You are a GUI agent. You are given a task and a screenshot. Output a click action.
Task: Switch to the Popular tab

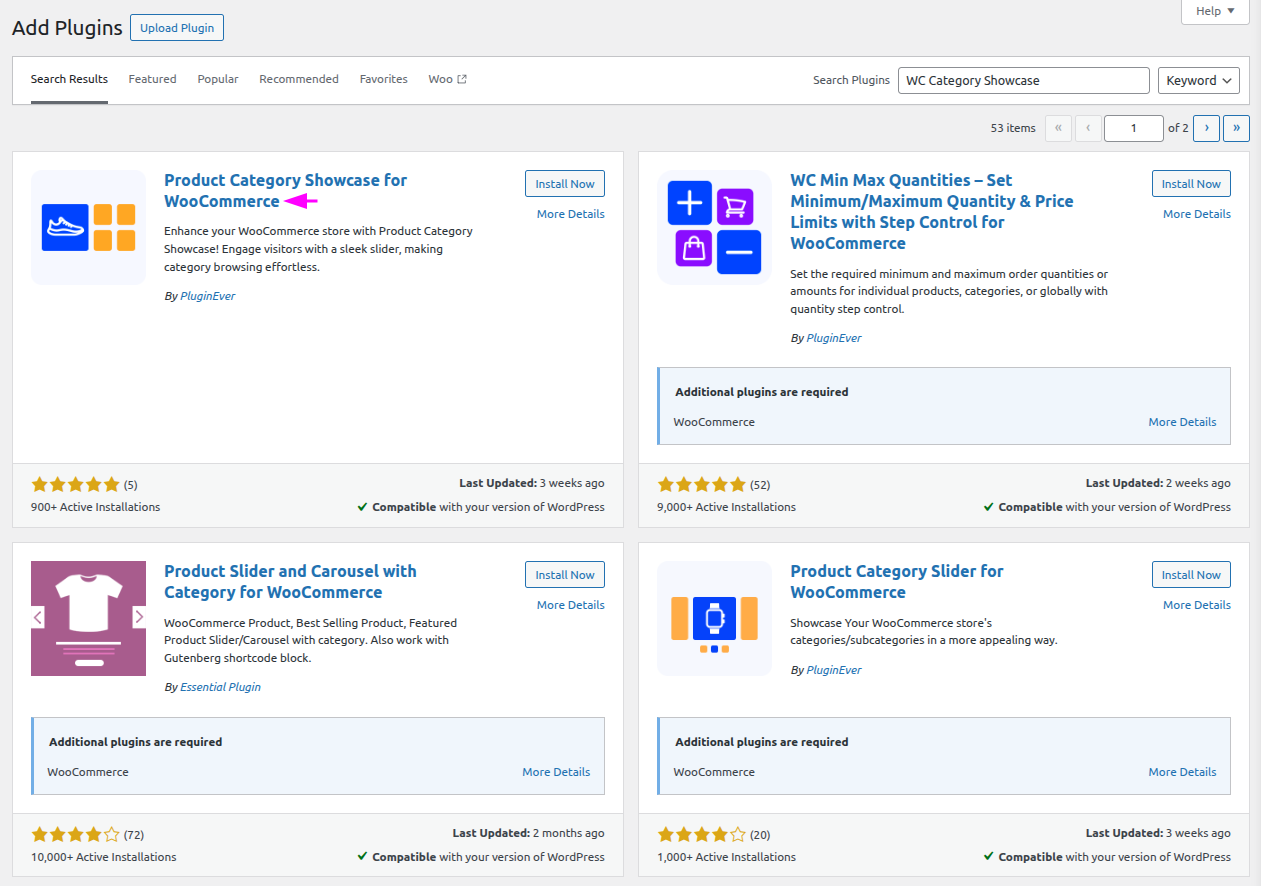tap(218, 80)
